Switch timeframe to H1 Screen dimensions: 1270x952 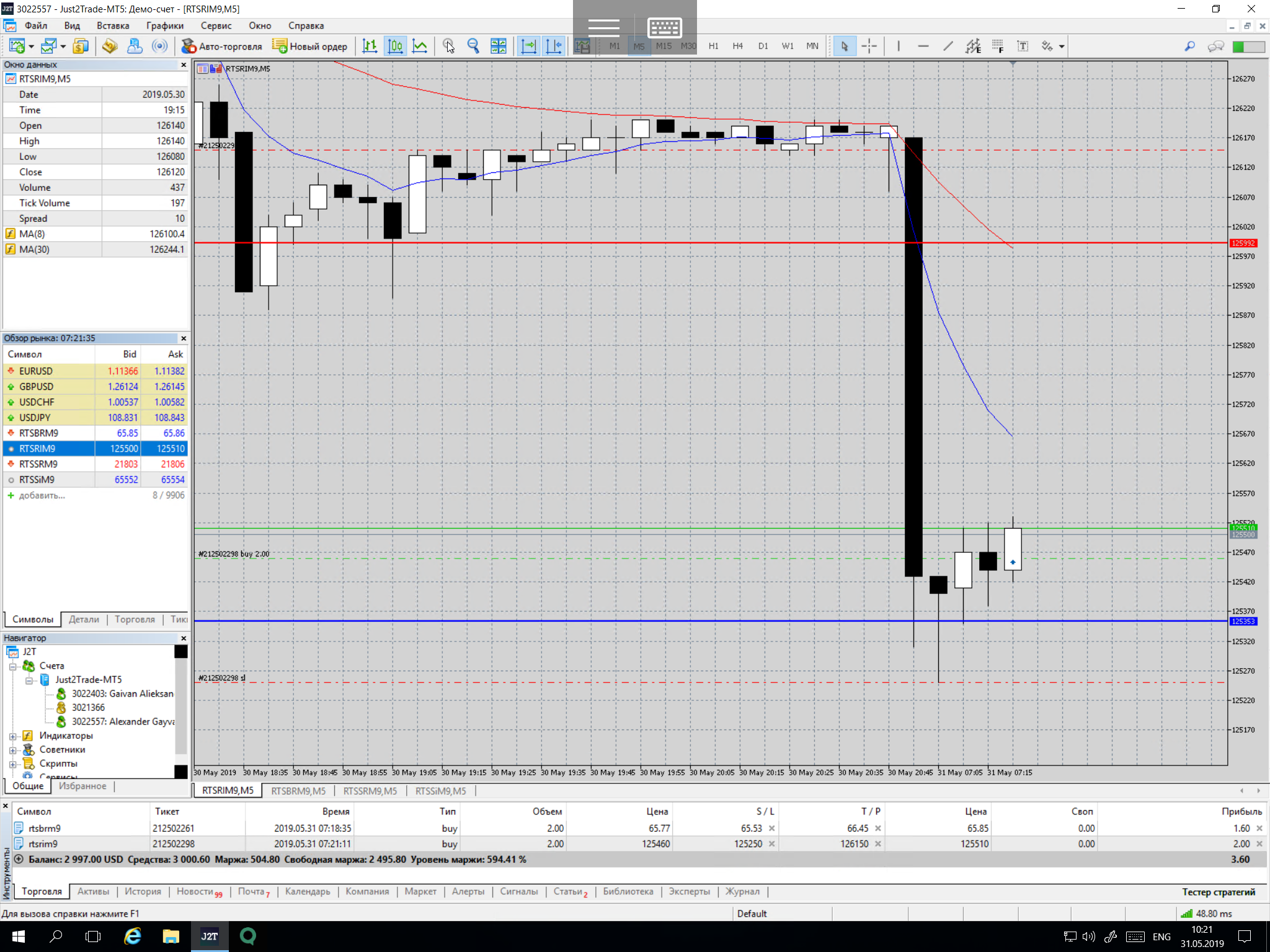[713, 46]
